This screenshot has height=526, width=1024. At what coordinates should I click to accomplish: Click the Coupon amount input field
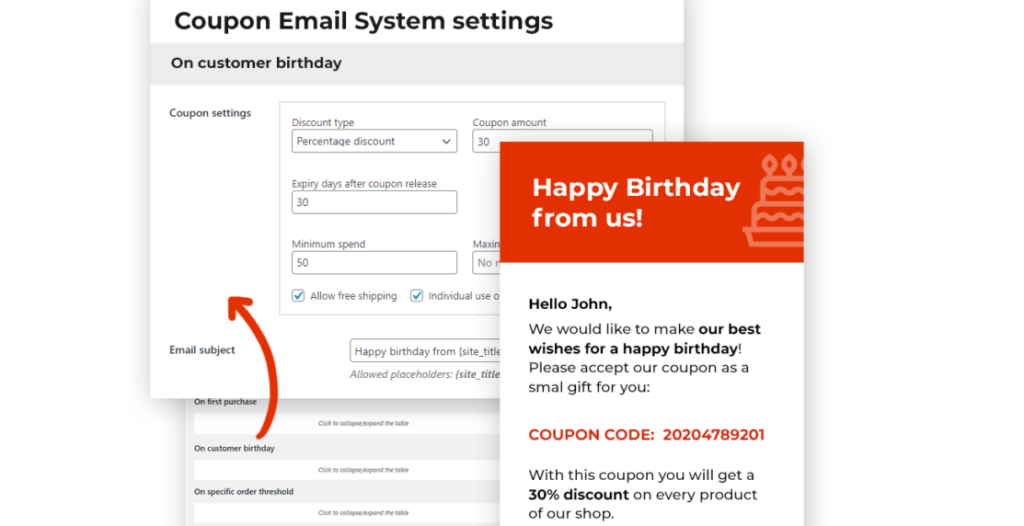click(486, 142)
